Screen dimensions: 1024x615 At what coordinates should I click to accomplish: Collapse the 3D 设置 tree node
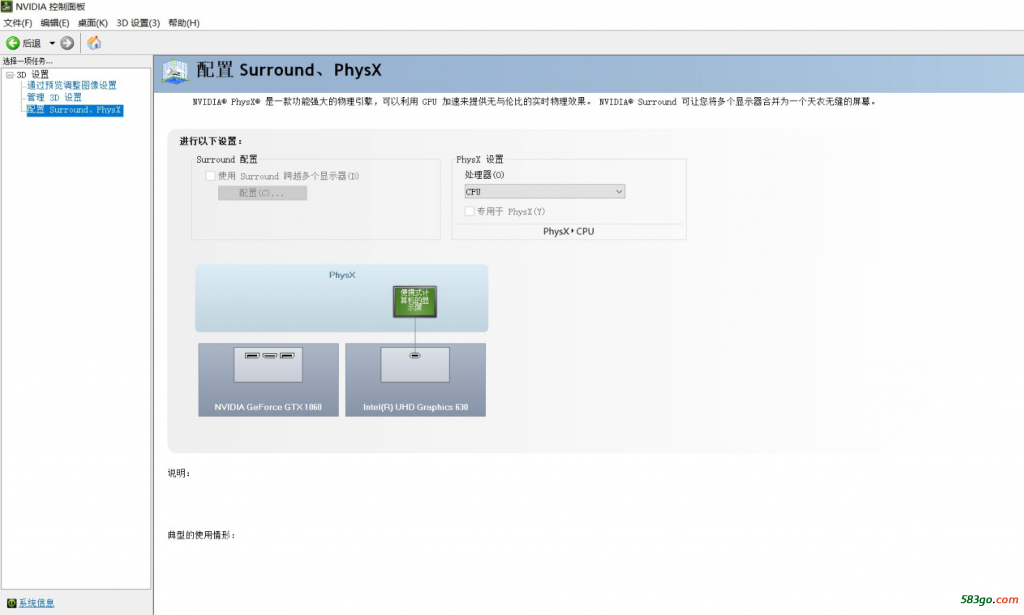point(10,74)
